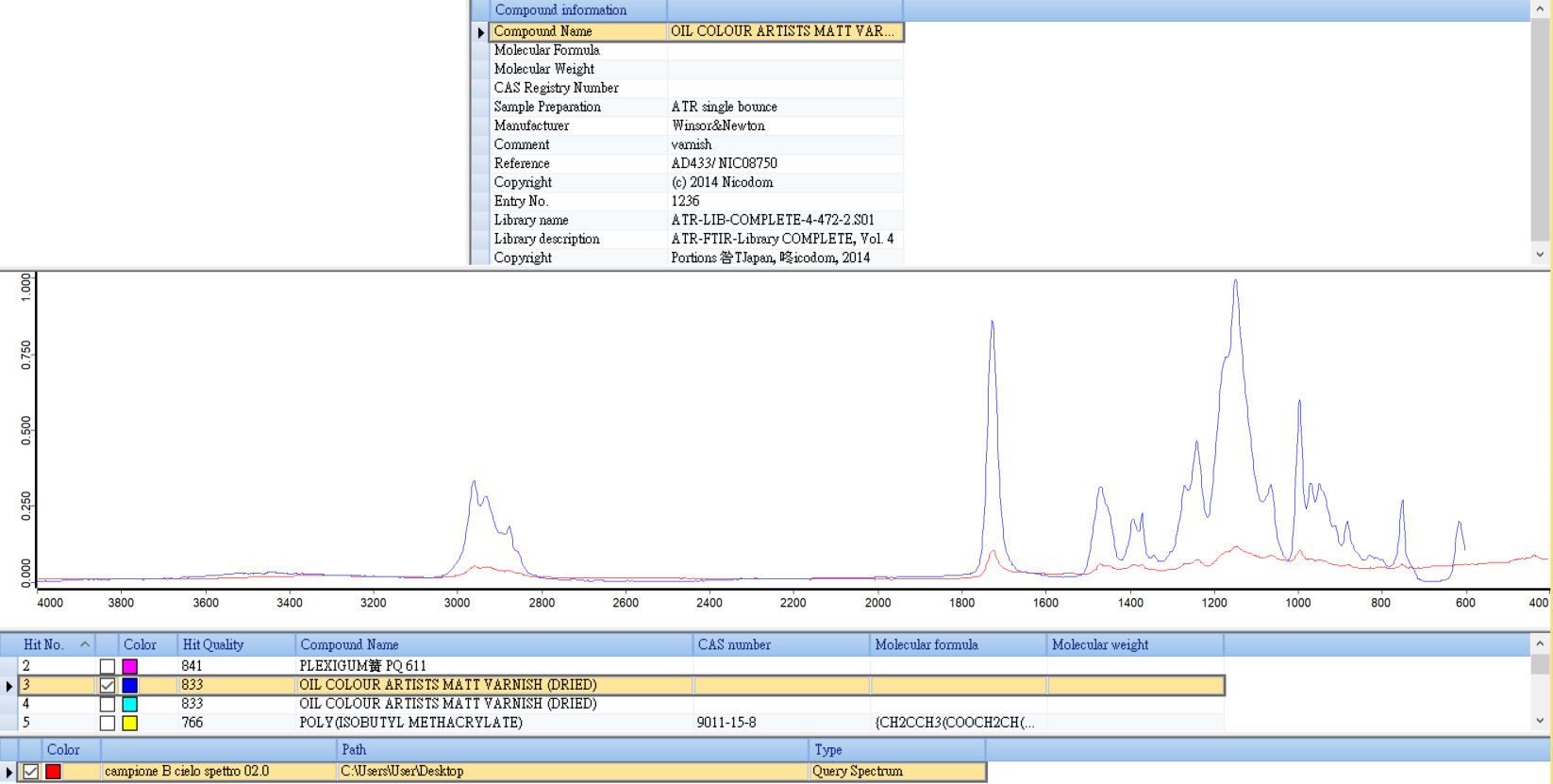
Task: Pick the cyan color swatch of hit 4
Action: [x=130, y=704]
